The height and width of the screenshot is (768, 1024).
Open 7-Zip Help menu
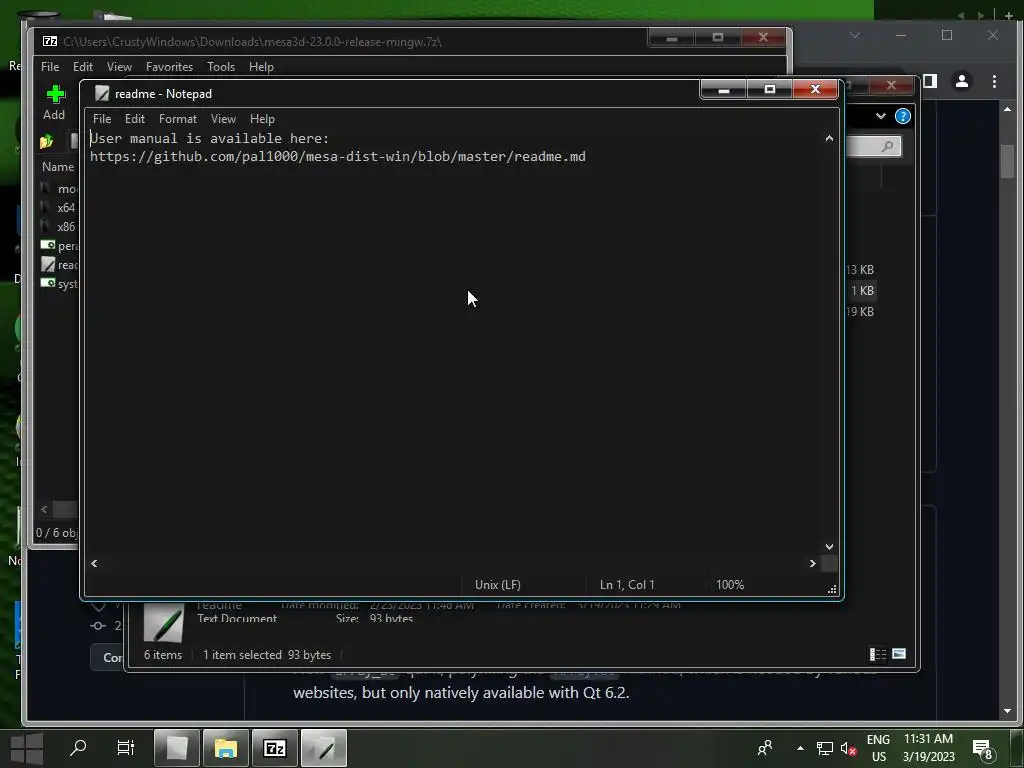pyautogui.click(x=261, y=67)
